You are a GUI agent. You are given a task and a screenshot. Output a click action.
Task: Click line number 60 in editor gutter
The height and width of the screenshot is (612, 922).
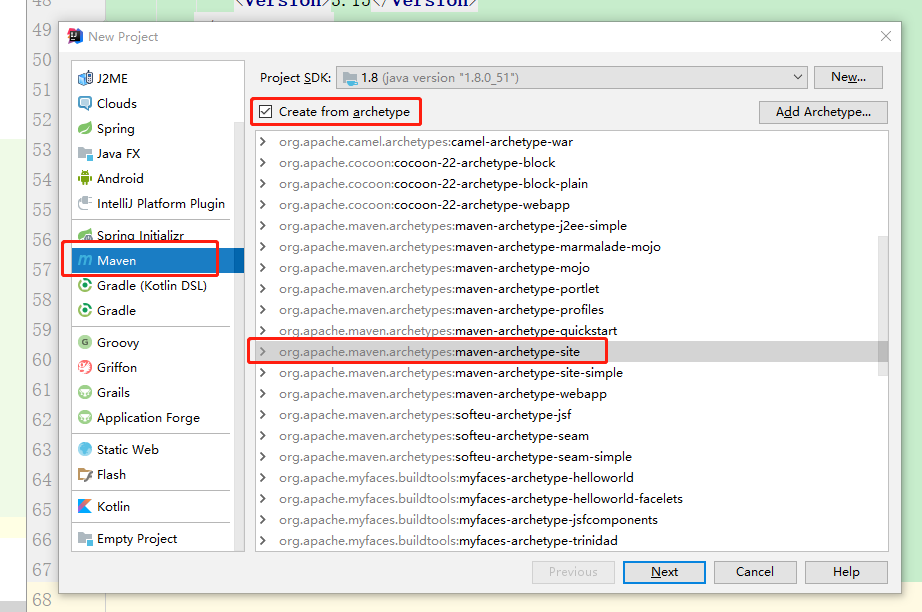(x=42, y=360)
